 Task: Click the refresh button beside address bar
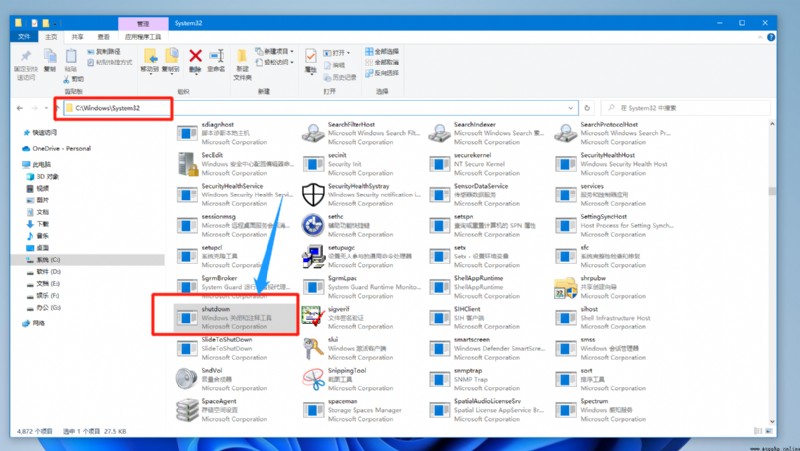(587, 108)
